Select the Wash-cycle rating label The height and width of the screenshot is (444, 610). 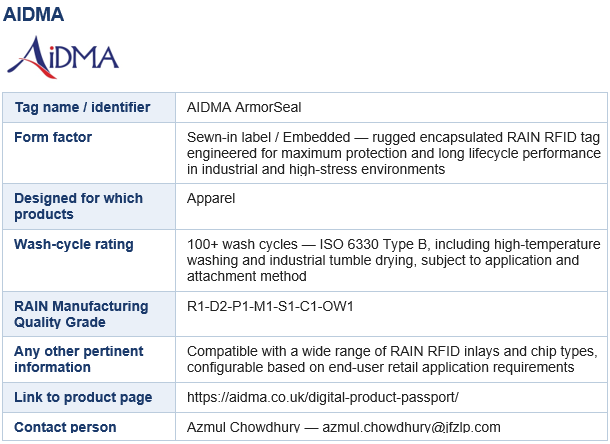(x=74, y=244)
